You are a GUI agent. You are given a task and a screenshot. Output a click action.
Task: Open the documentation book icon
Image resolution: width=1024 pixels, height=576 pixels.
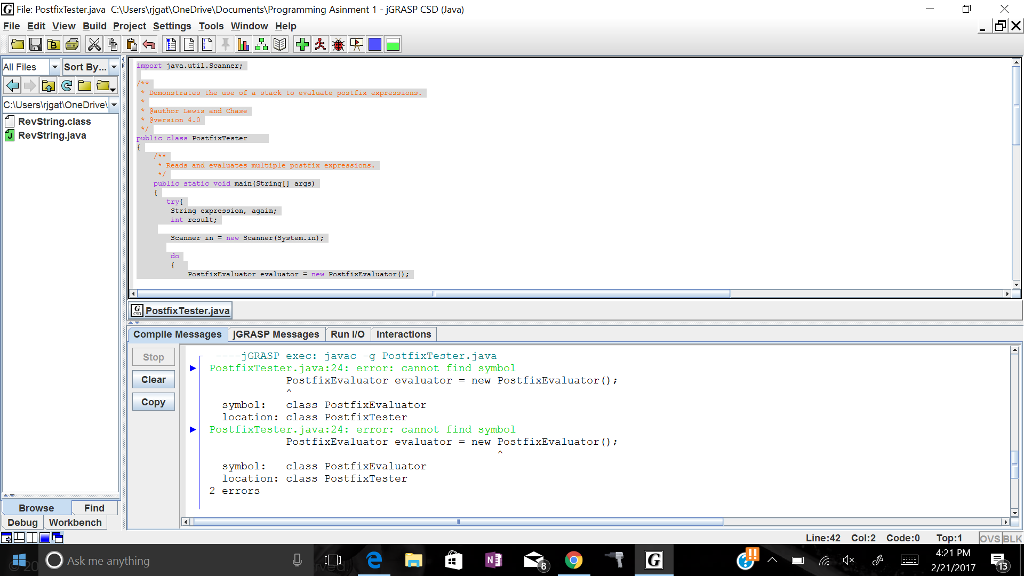pos(280,44)
